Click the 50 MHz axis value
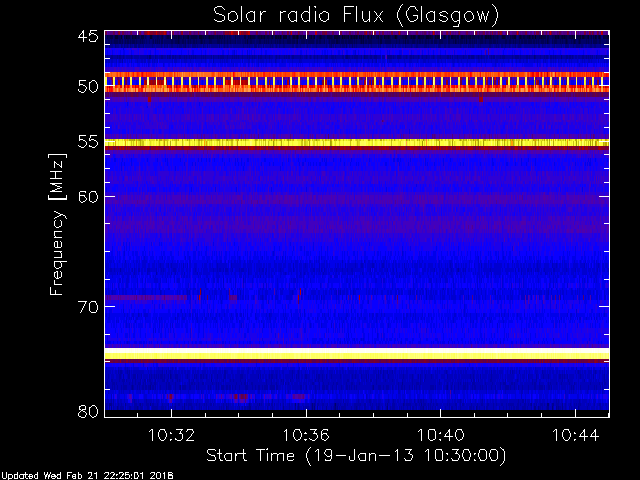The image size is (640, 480). tap(88, 87)
